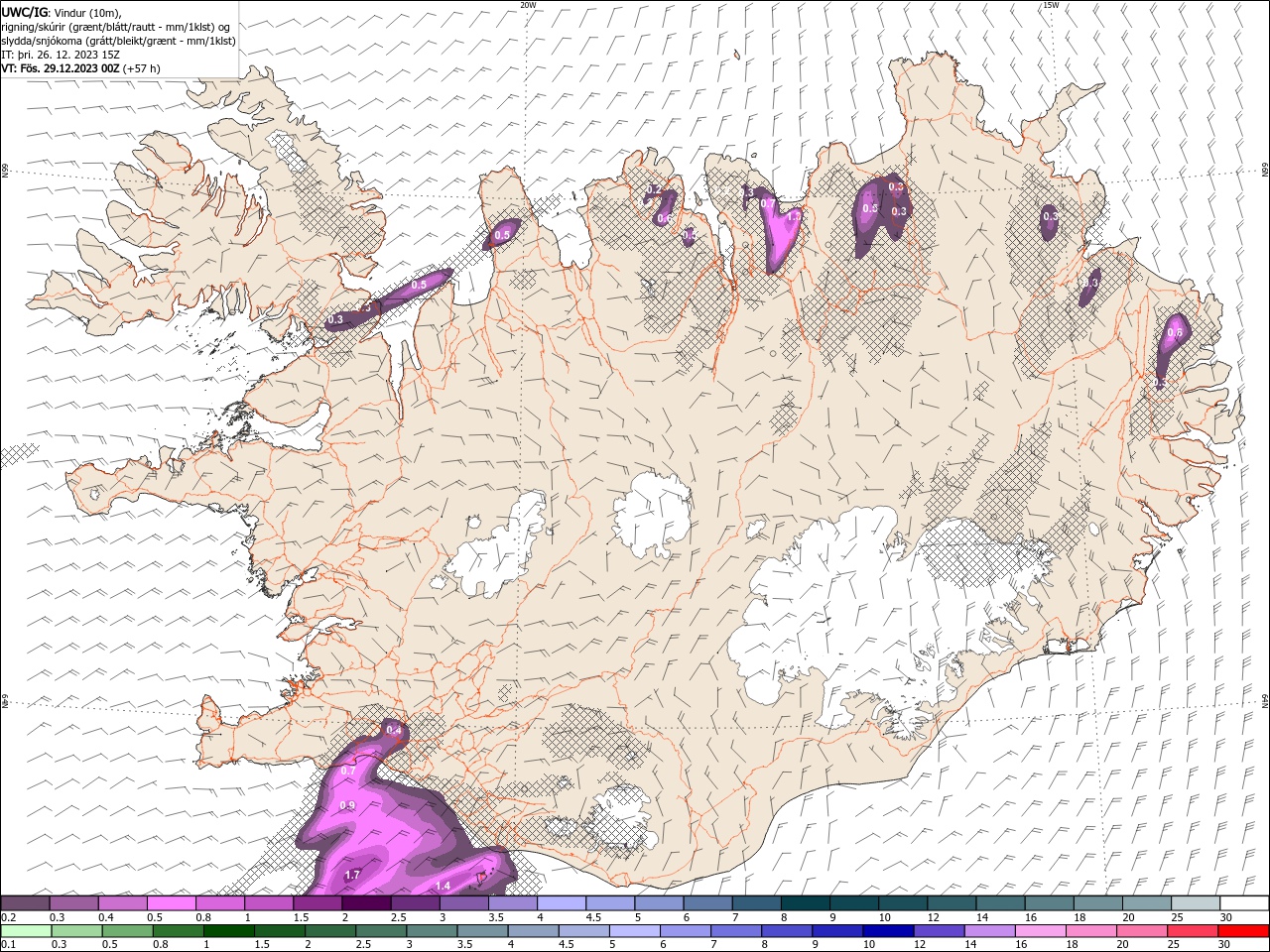Pick the light pink 16–18 swatch in lower legend
The width and height of the screenshot is (1270, 952).
(x=1039, y=931)
